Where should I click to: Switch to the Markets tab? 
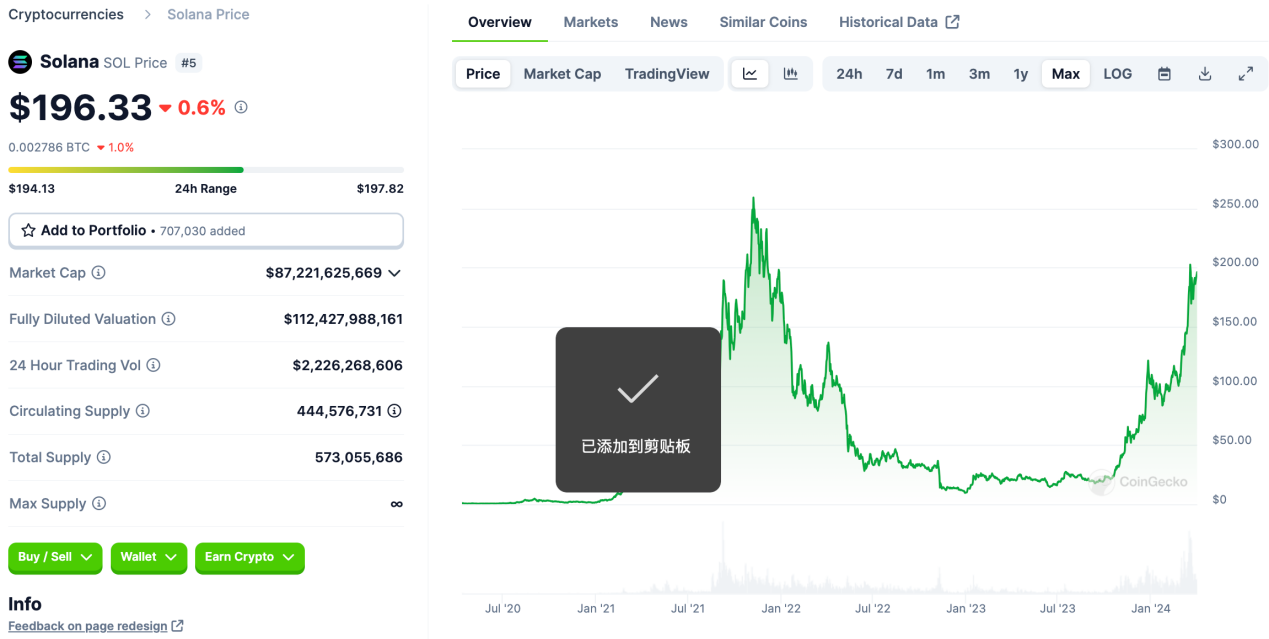(590, 21)
